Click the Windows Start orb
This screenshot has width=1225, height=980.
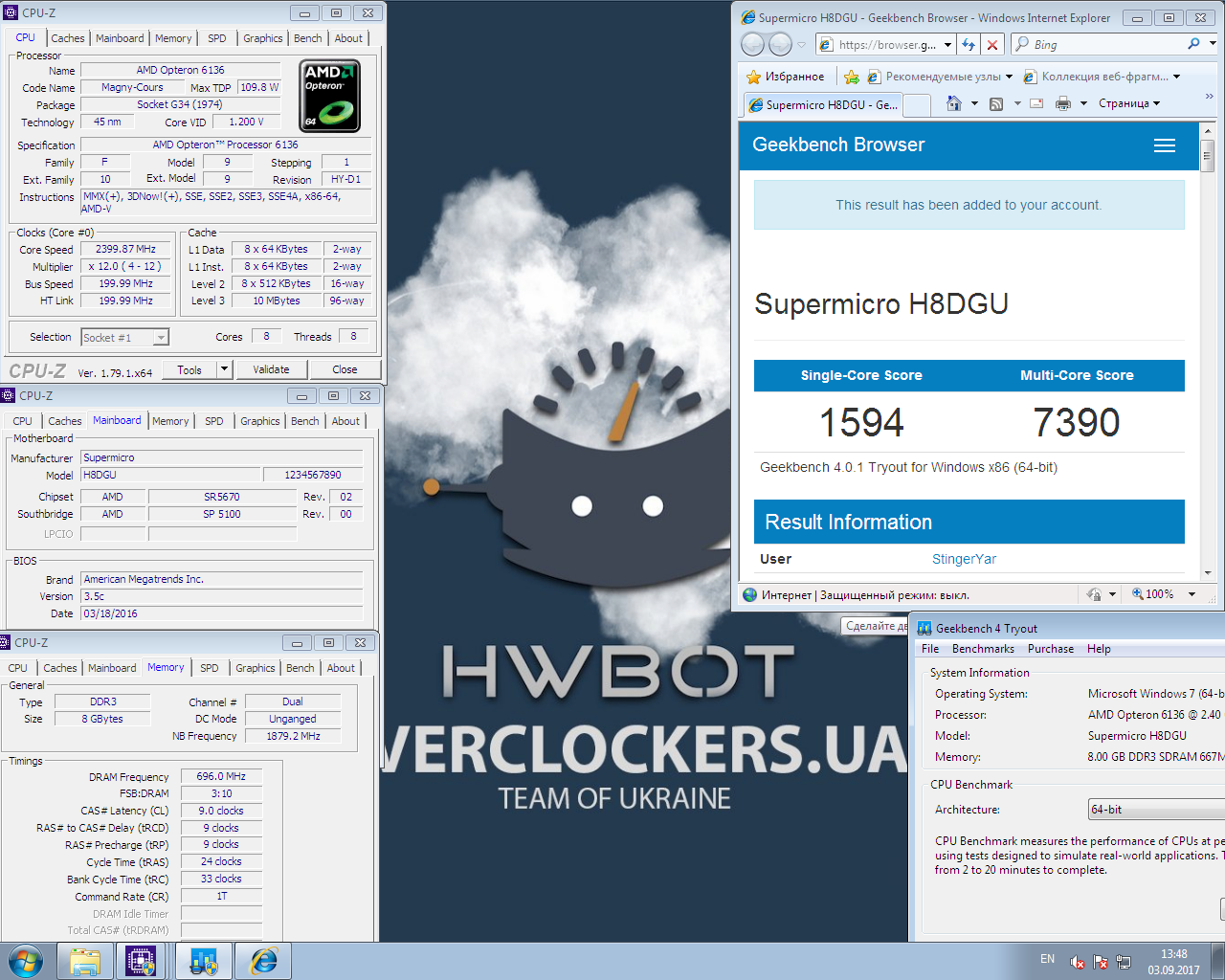point(26,961)
